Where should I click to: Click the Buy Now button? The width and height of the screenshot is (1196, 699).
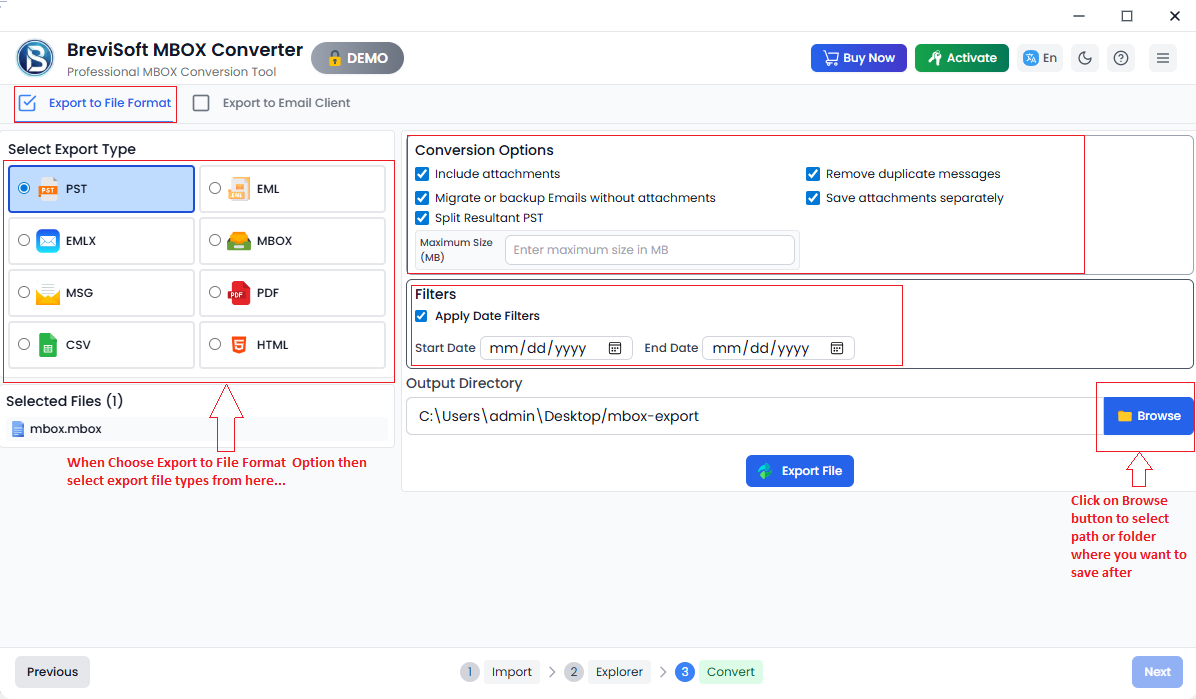[859, 58]
